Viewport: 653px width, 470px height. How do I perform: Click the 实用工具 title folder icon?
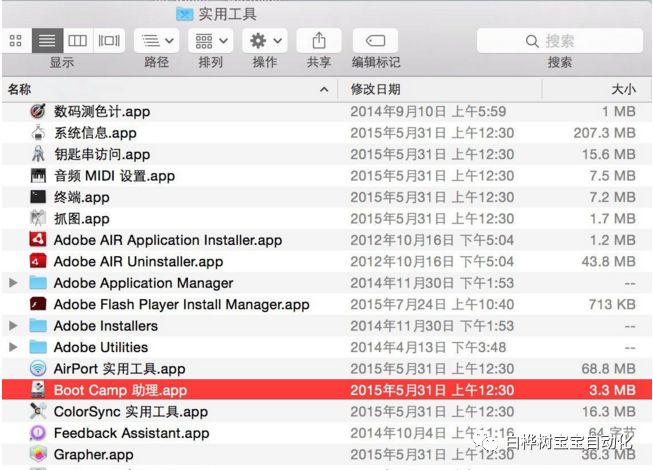click(184, 15)
